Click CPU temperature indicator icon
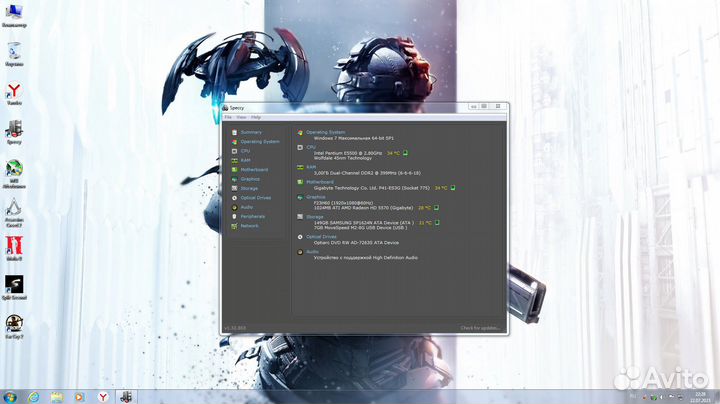Viewport: 720px width, 404px height. tap(405, 153)
